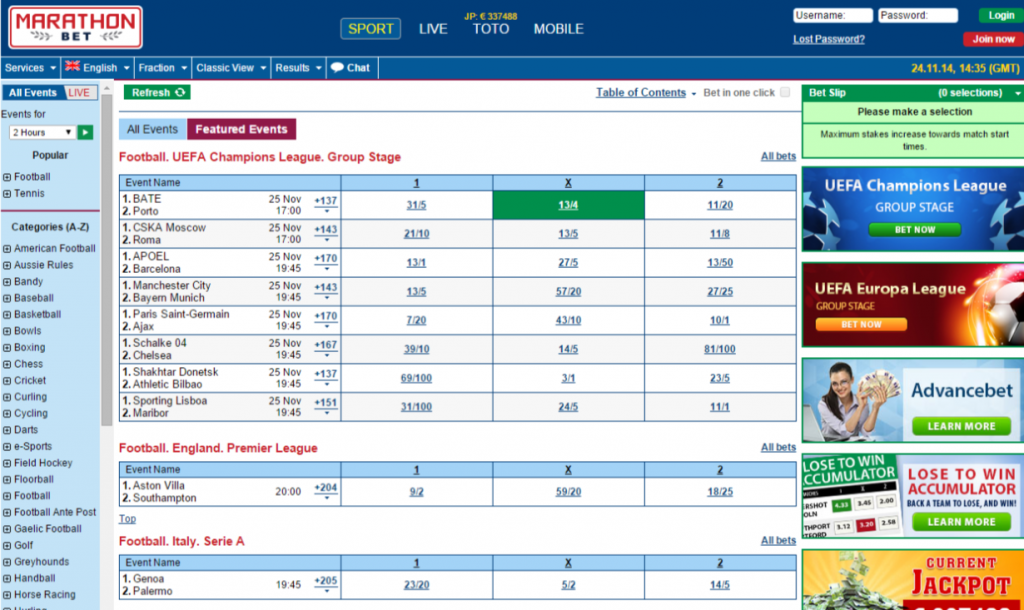Click the Password input field
This screenshot has width=1024, height=610.
[918, 15]
